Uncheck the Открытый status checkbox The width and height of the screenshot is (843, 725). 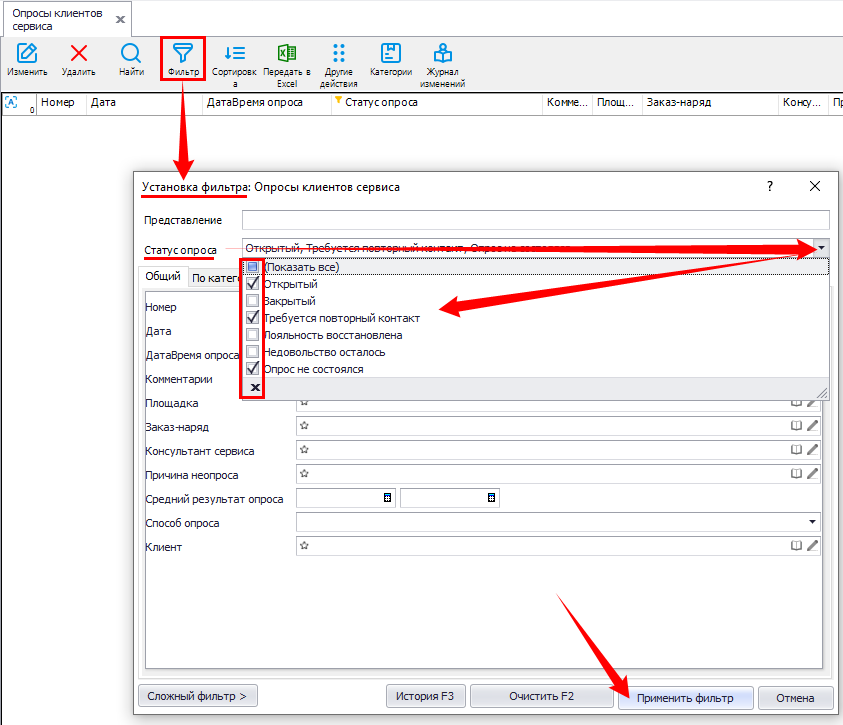point(253,284)
